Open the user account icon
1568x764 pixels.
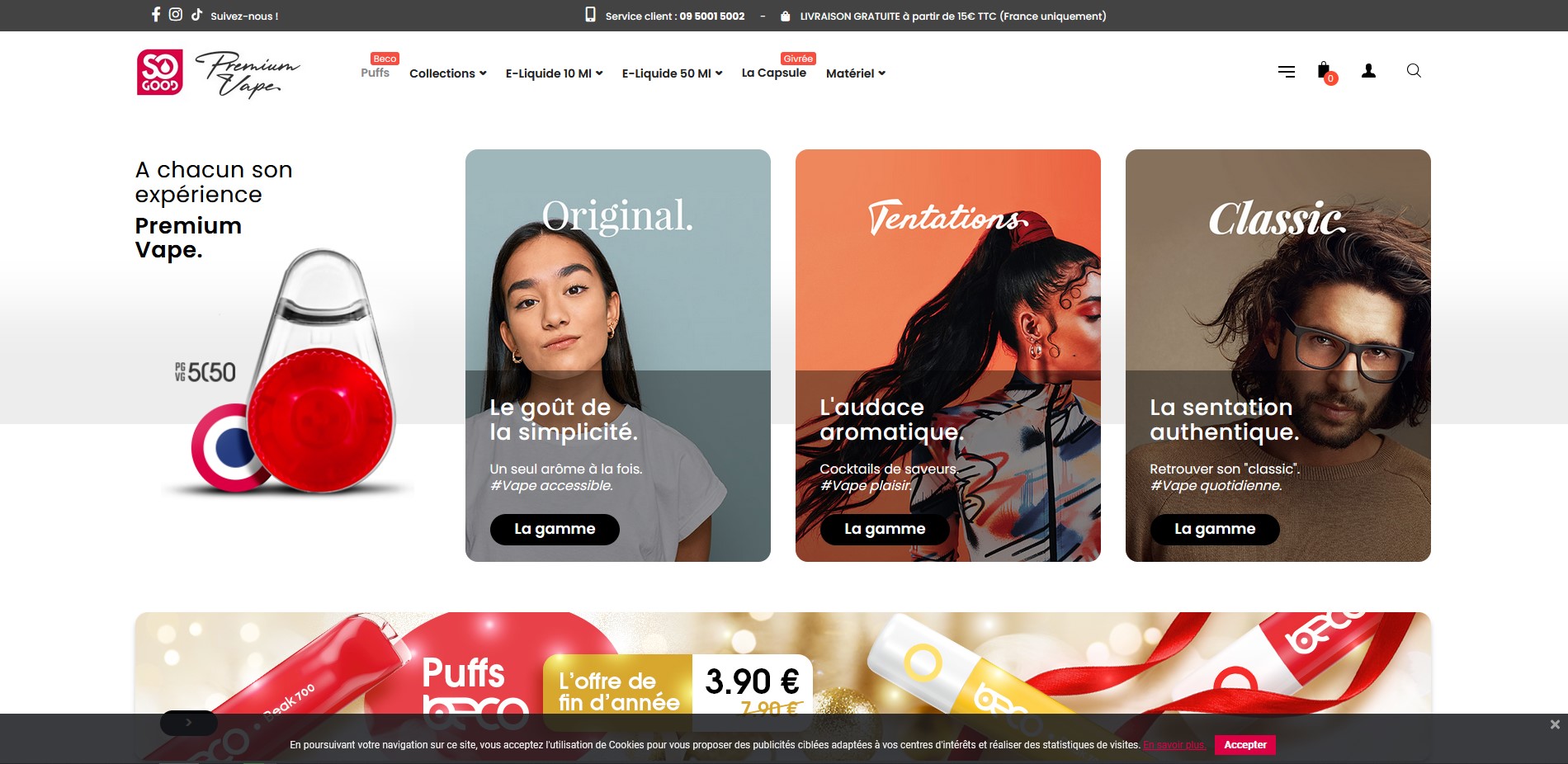click(x=1368, y=71)
